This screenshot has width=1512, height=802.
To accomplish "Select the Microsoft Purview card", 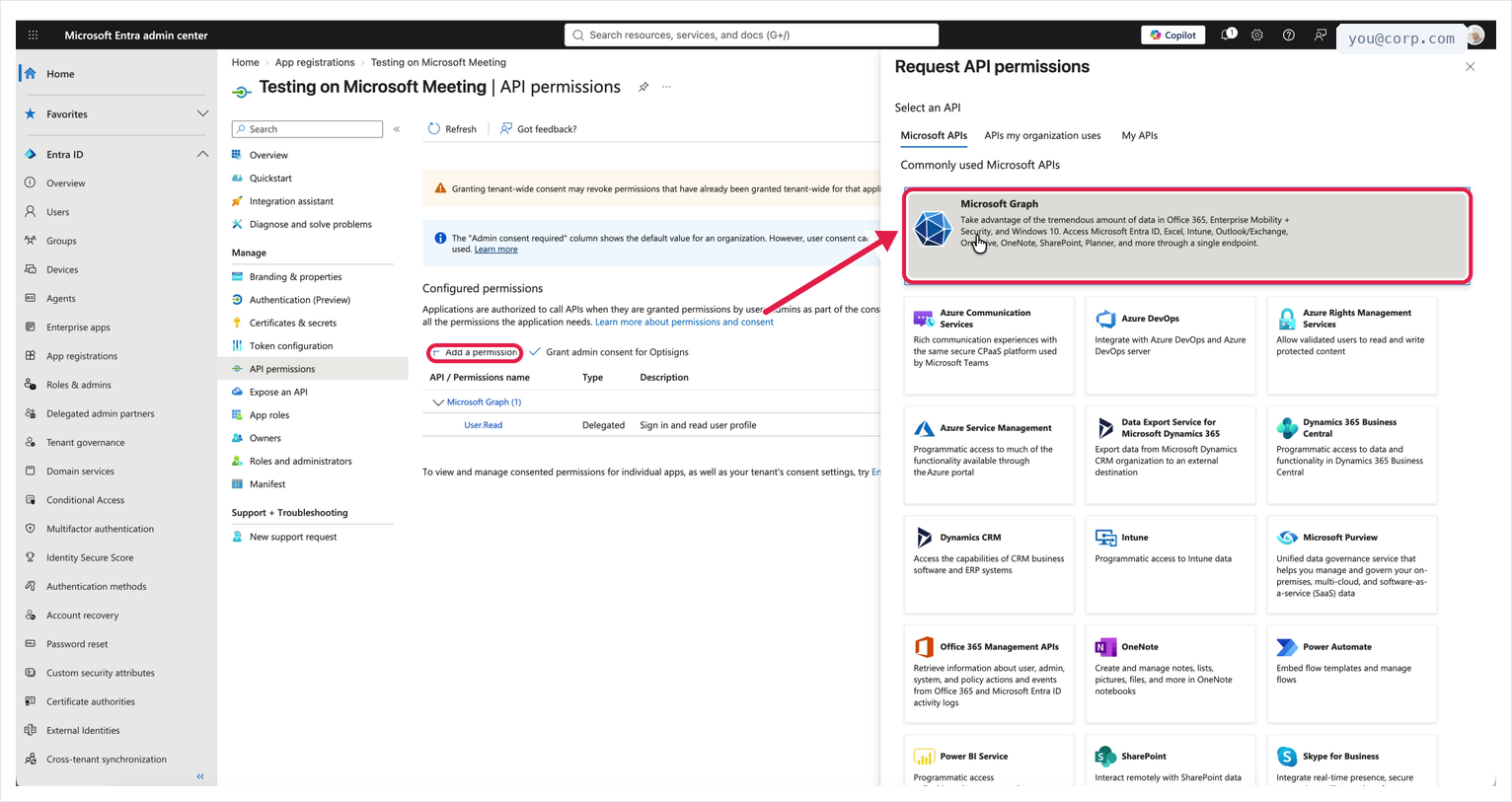I will tap(1351, 564).
